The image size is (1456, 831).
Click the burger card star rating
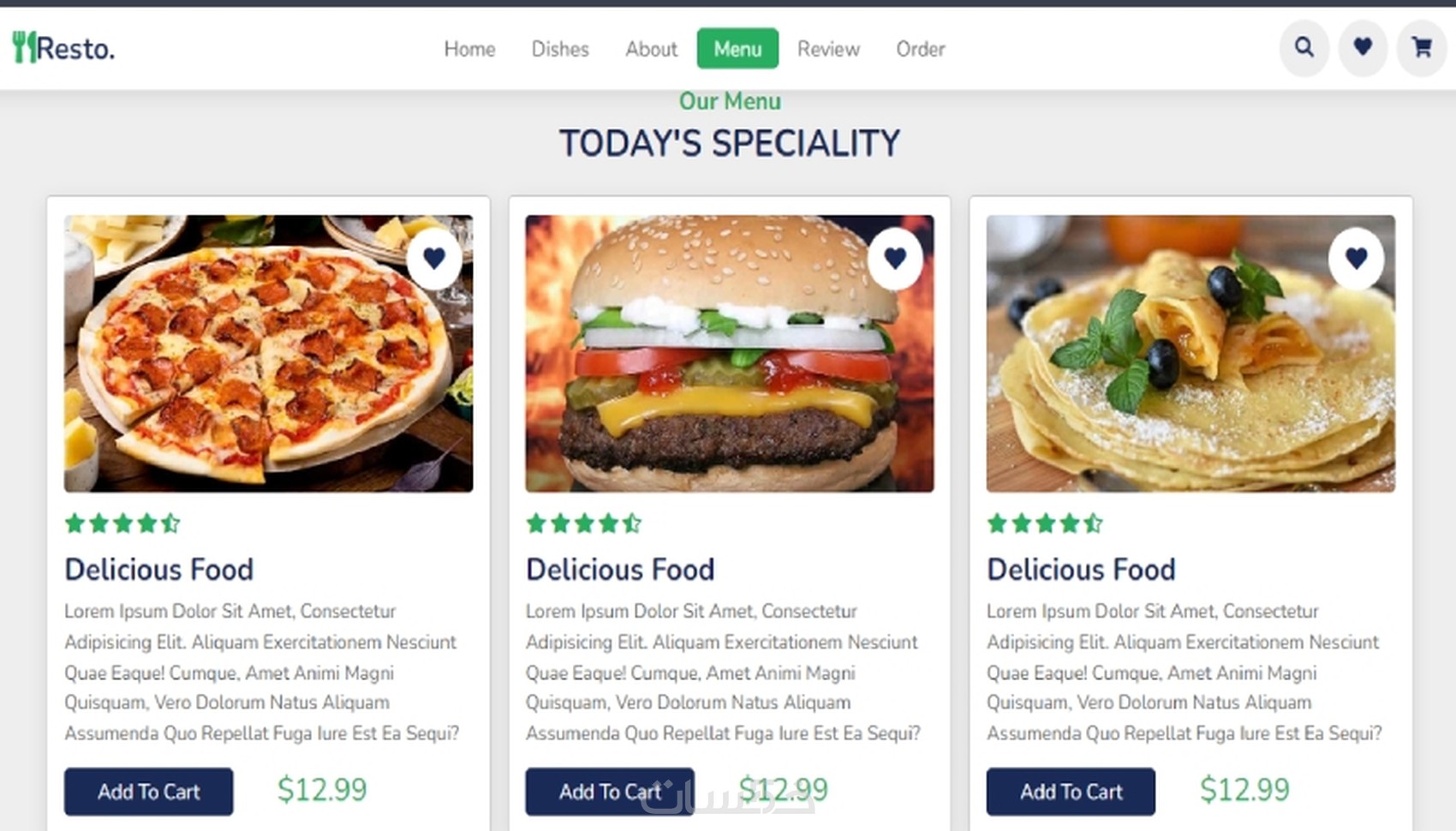click(583, 523)
